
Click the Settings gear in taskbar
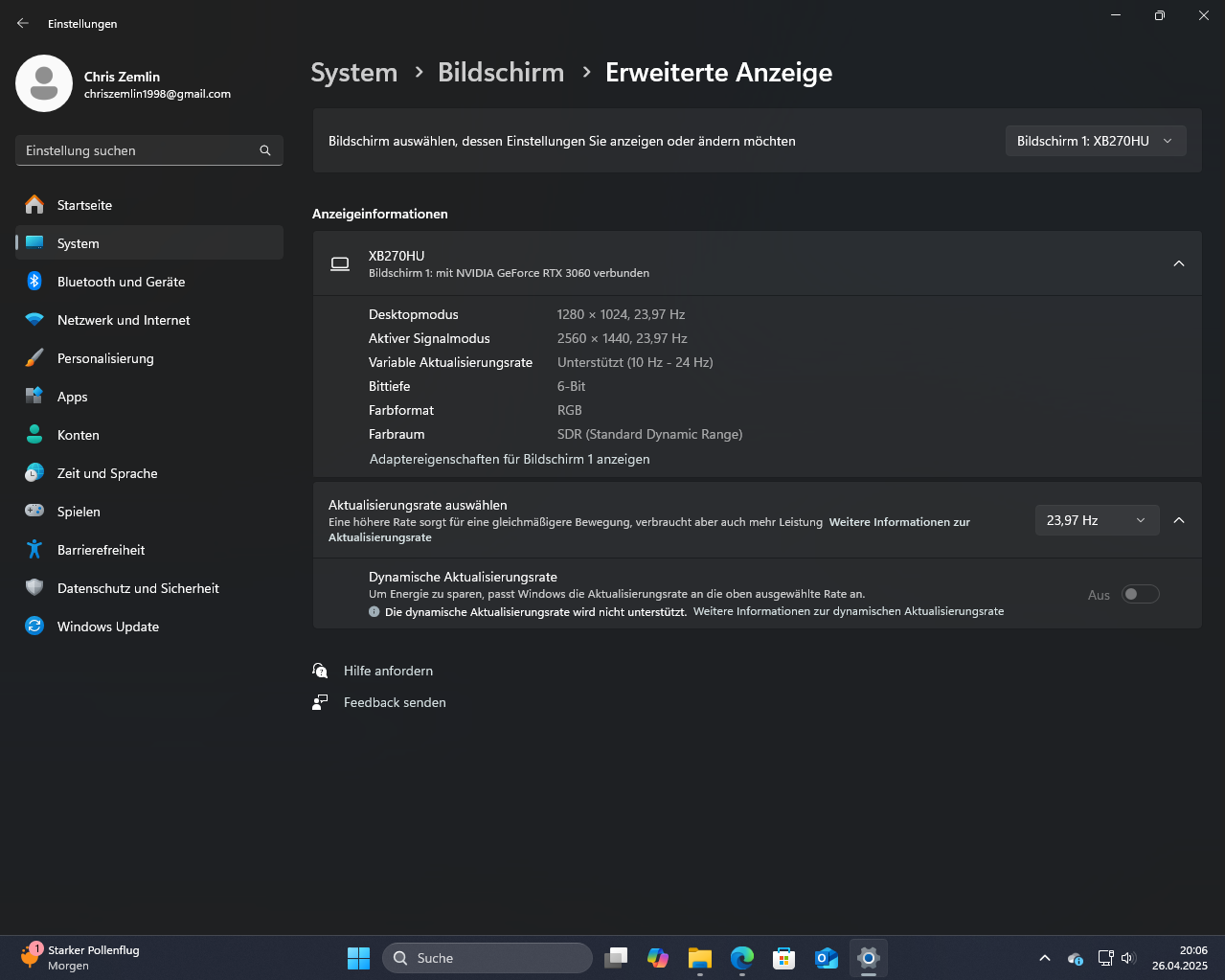pos(869,958)
